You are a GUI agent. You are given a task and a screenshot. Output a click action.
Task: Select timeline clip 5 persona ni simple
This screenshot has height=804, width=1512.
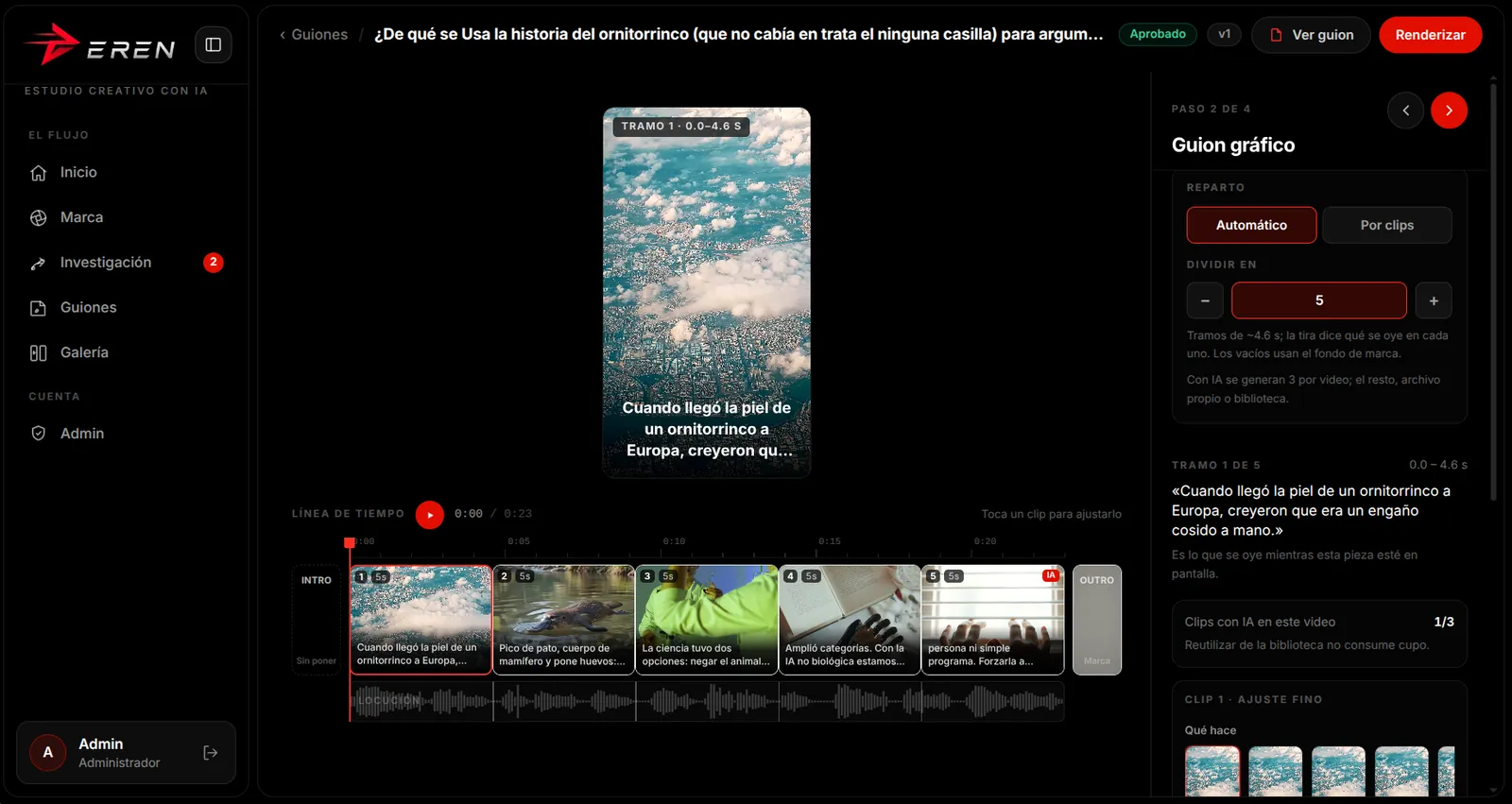pyautogui.click(x=993, y=620)
